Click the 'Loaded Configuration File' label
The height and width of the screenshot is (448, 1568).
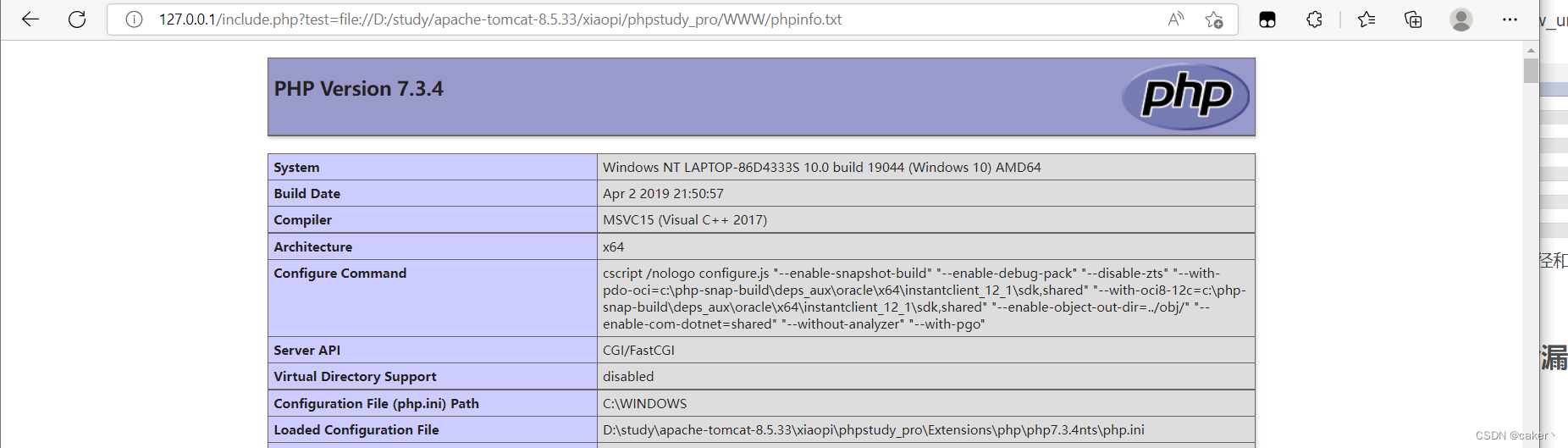pyautogui.click(x=356, y=430)
